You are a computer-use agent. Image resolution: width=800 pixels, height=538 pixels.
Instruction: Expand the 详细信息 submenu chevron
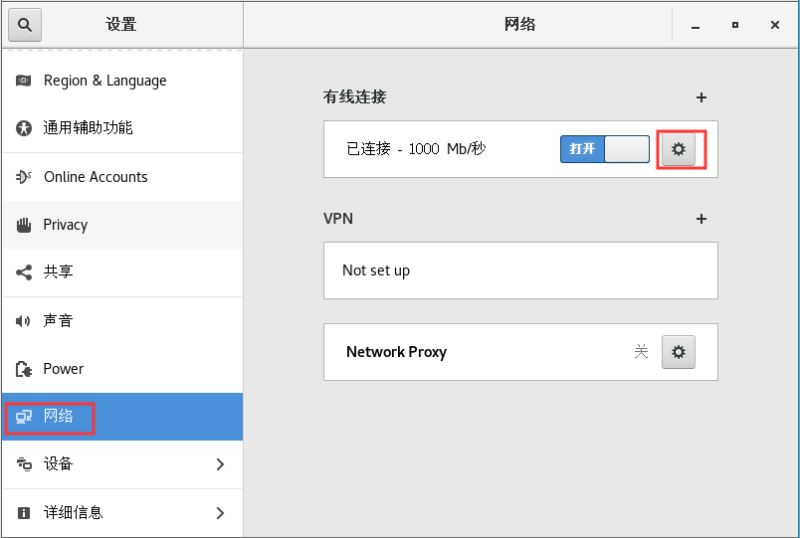tap(220, 513)
